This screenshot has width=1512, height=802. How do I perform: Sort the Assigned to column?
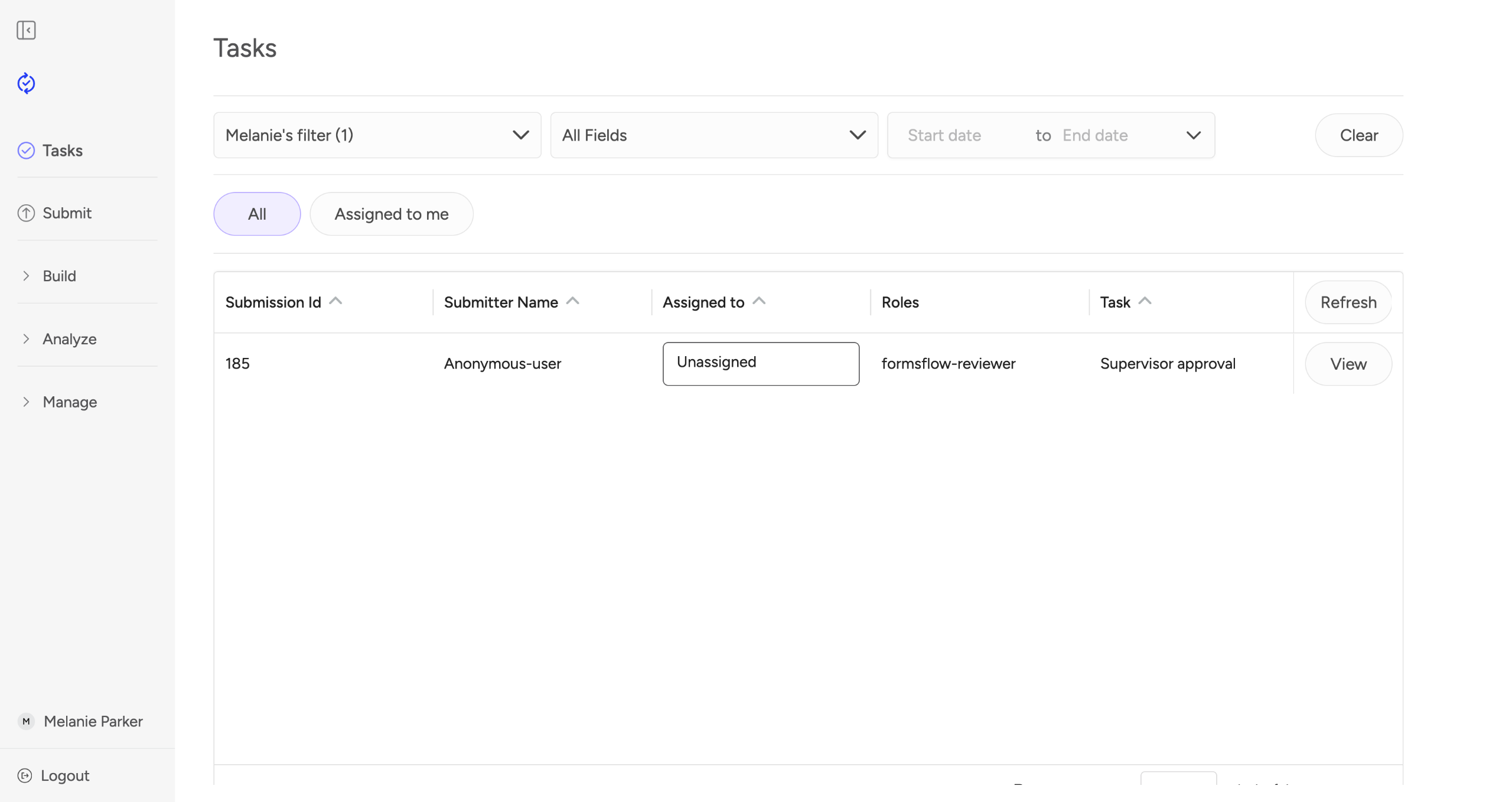pos(759,301)
